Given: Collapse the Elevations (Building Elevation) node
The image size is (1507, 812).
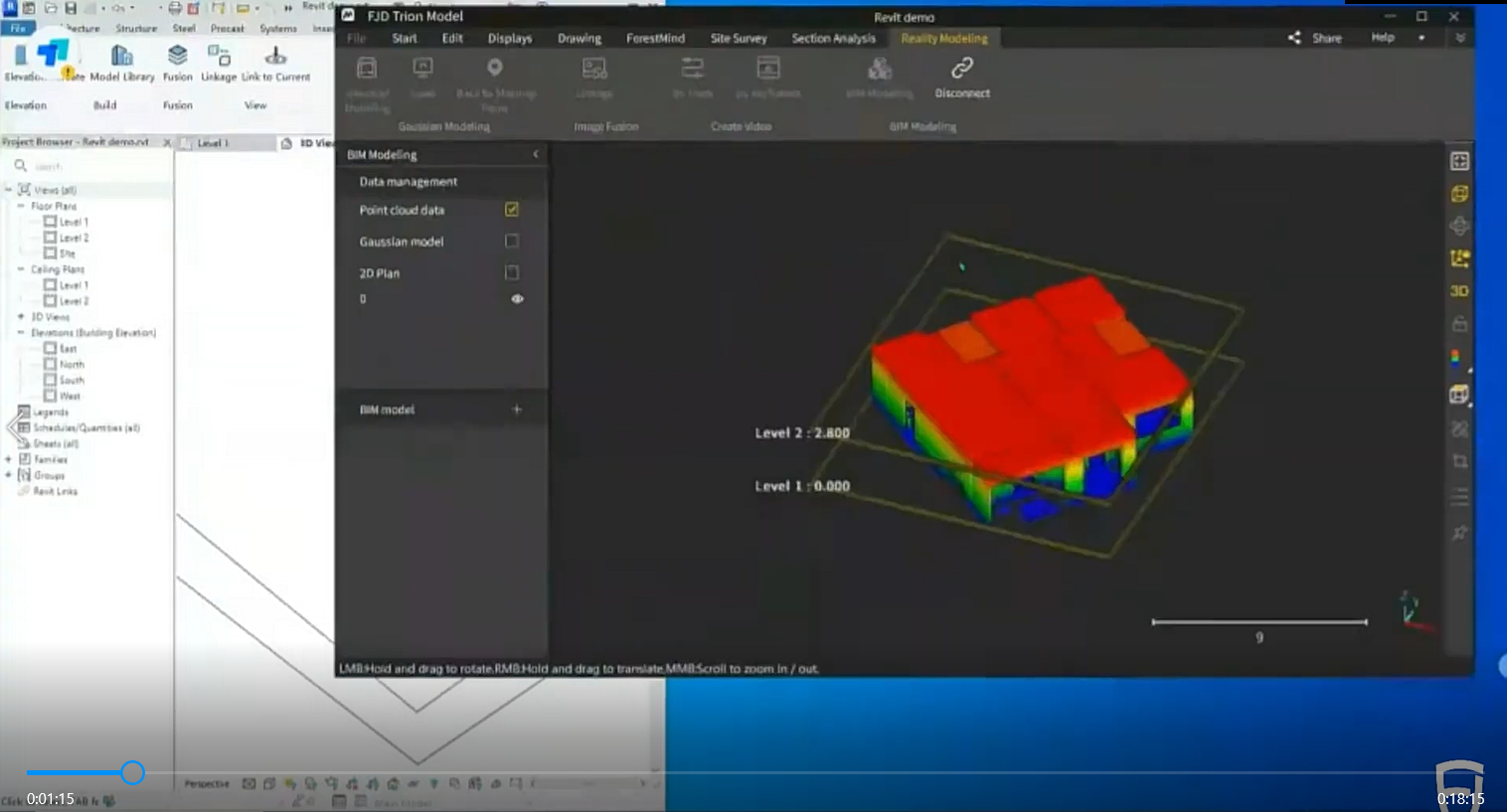Looking at the screenshot, I should tap(21, 333).
